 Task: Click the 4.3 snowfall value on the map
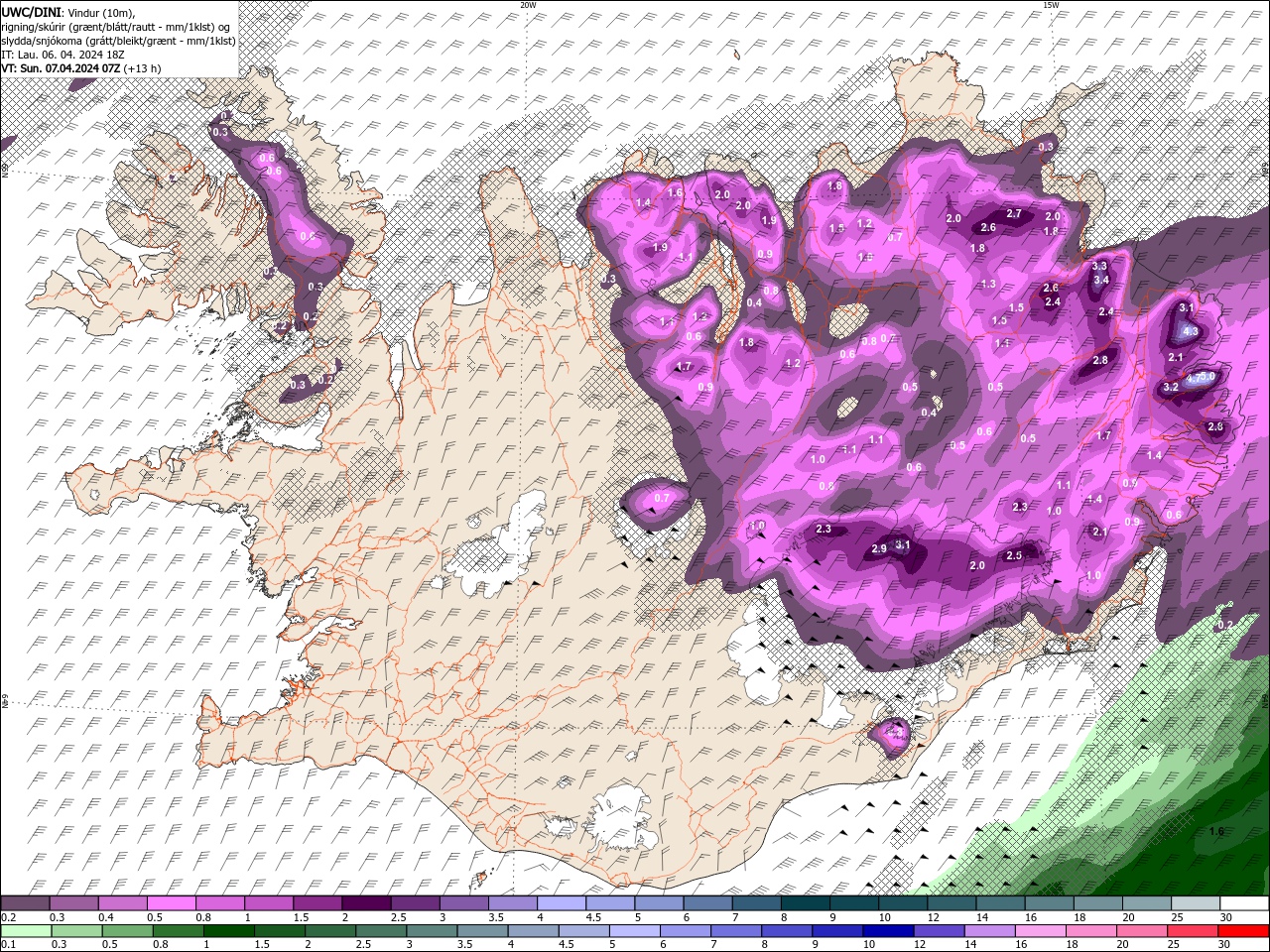point(1192,331)
